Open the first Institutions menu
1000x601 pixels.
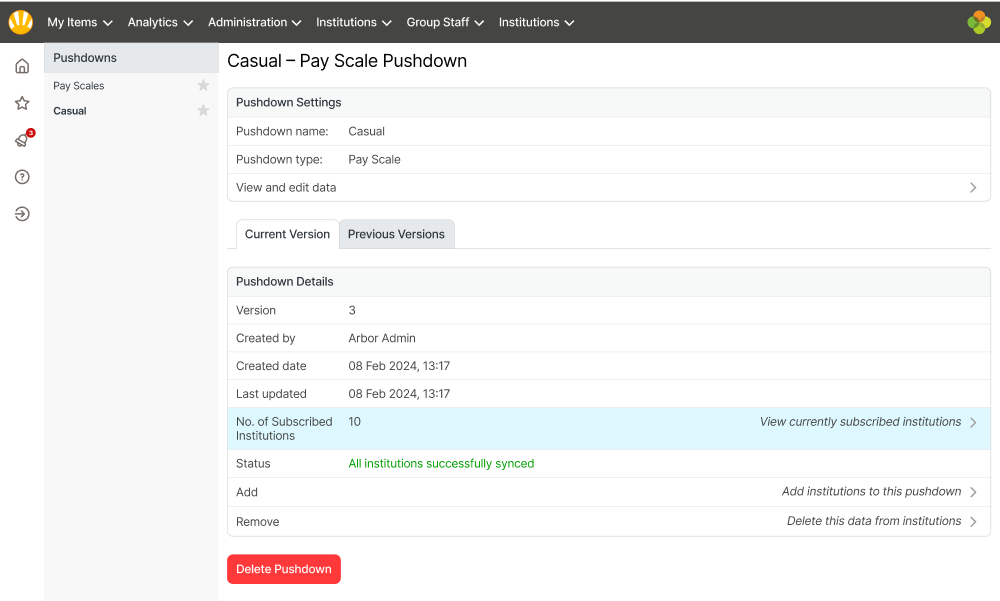(x=354, y=21)
